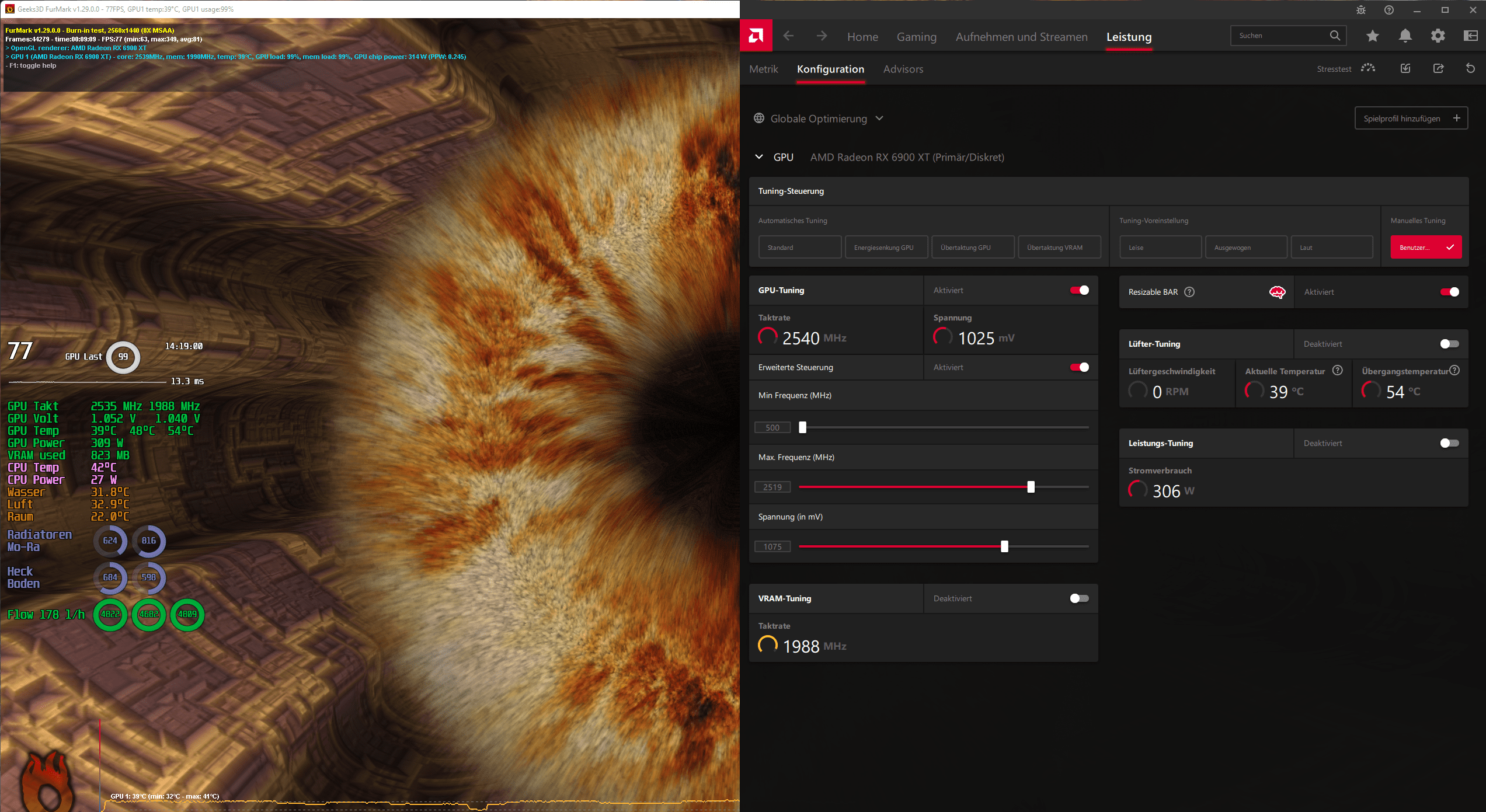Select the Laut tuning preset
This screenshot has width=1486, height=812.
pyautogui.click(x=1331, y=248)
